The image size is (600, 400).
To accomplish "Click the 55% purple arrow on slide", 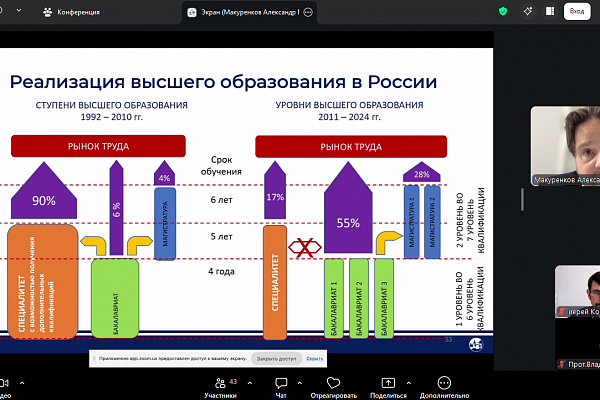I will coord(348,207).
